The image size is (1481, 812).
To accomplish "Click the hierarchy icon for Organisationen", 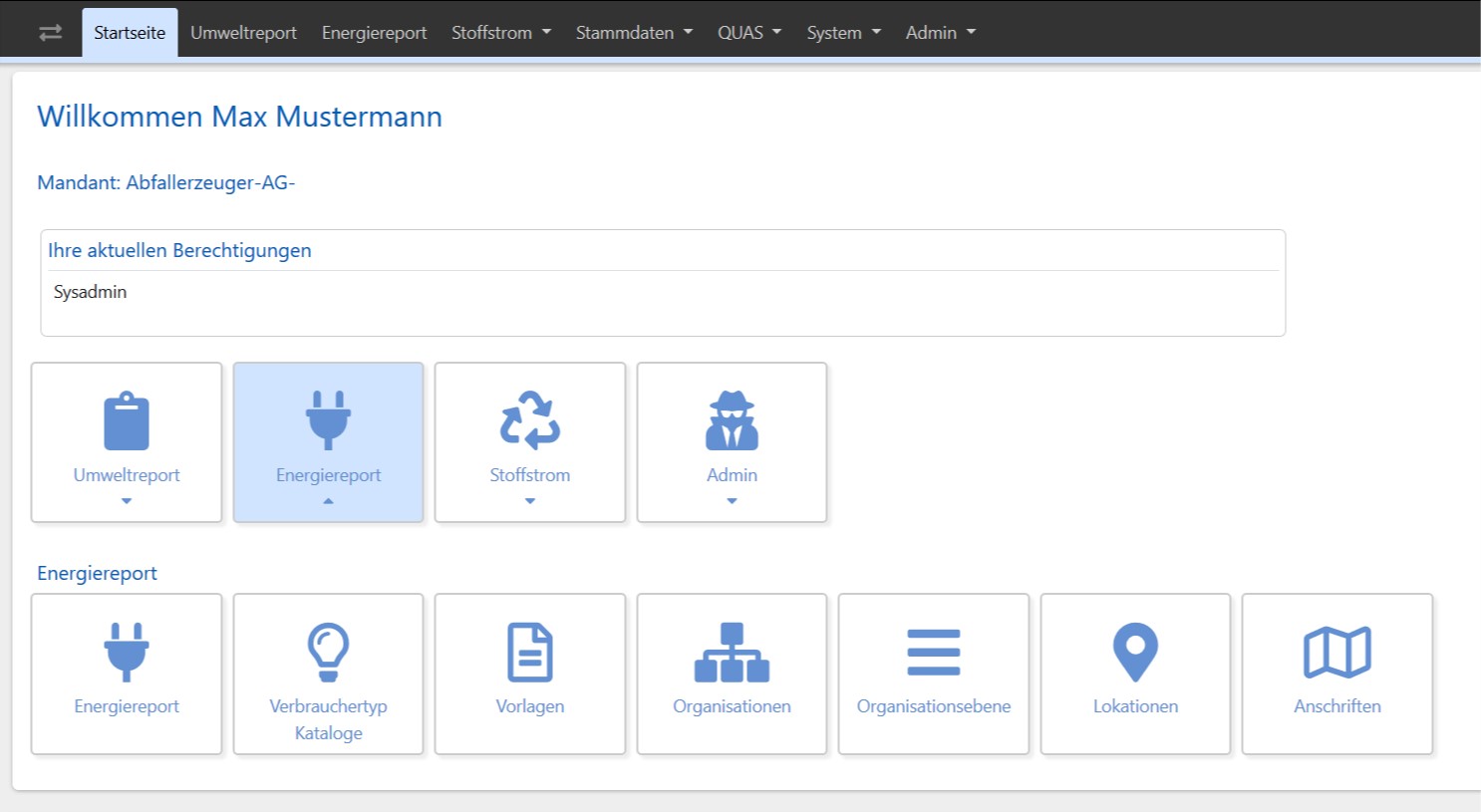I will [732, 652].
